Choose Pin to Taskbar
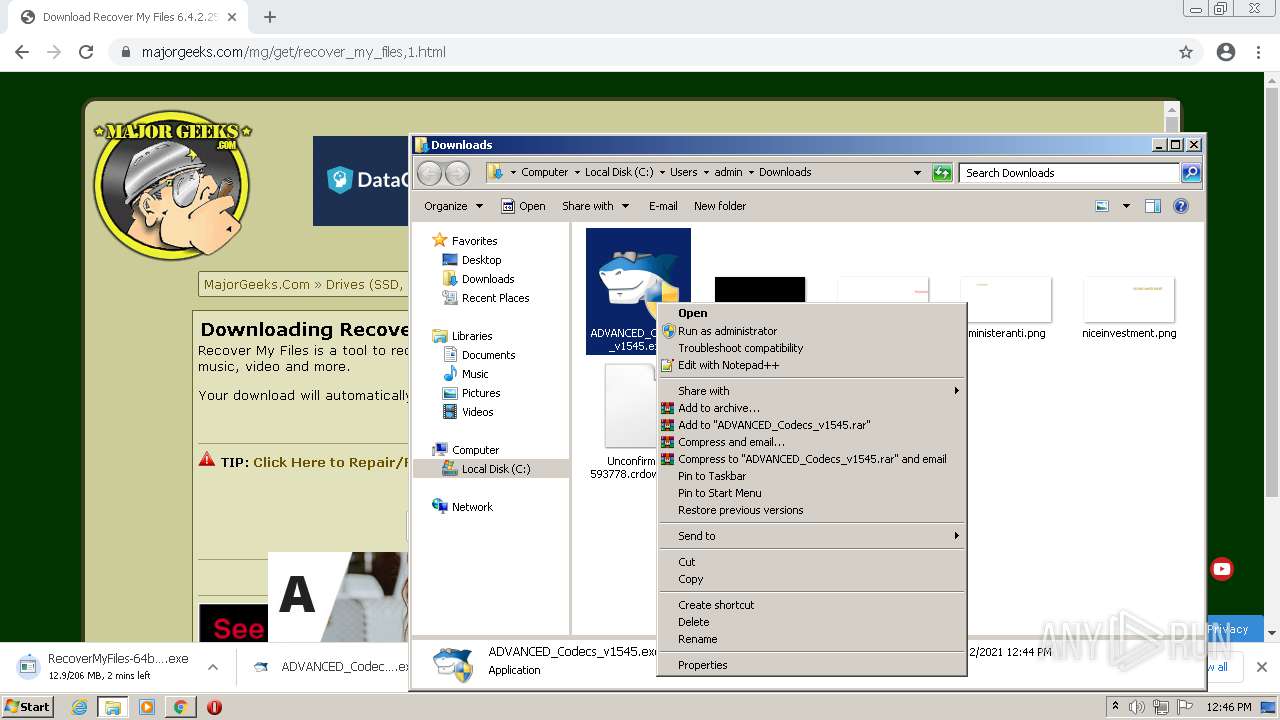The width and height of the screenshot is (1280, 720). [x=811, y=476]
